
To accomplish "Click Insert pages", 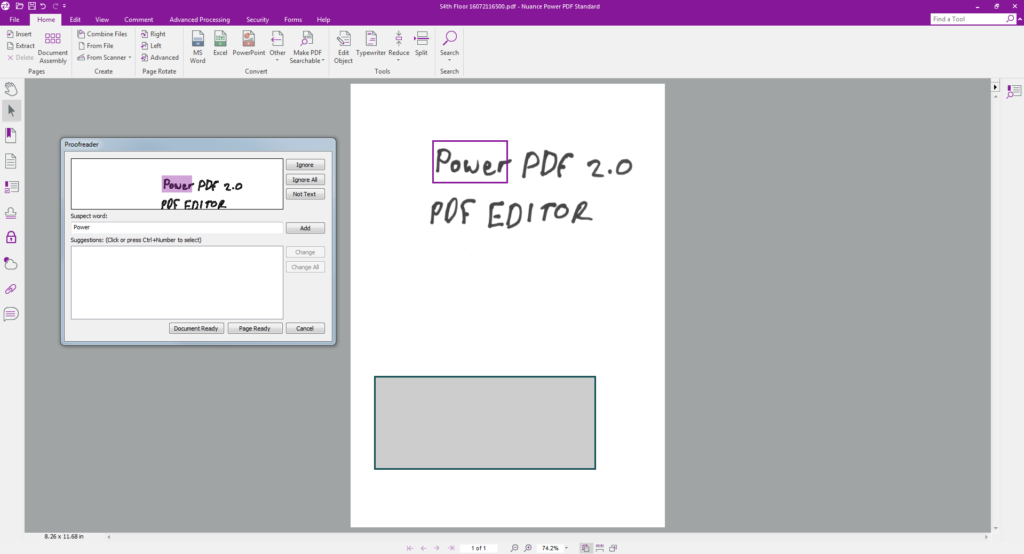I will pos(19,34).
